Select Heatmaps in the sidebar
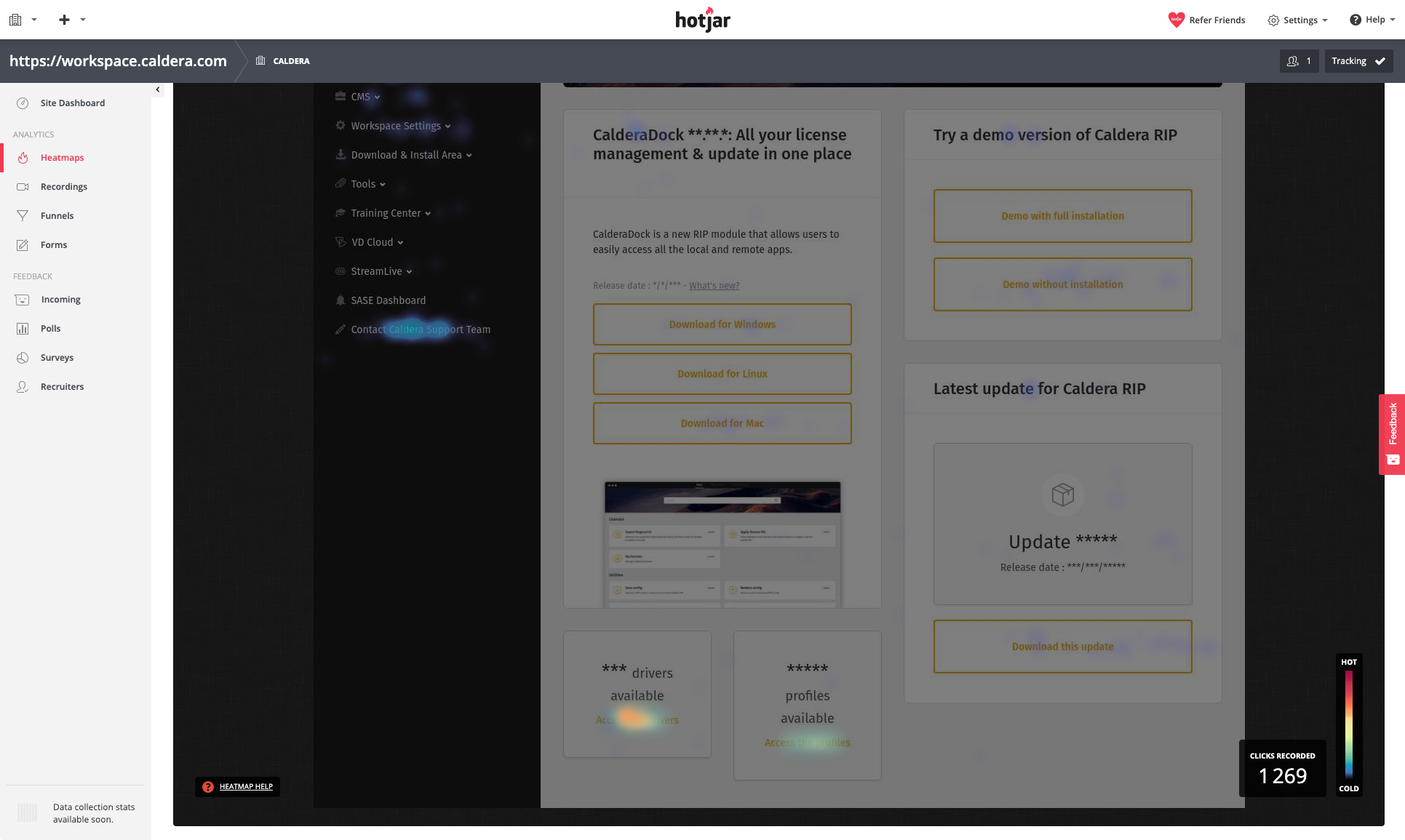Image resolution: width=1405 pixels, height=840 pixels. point(62,158)
